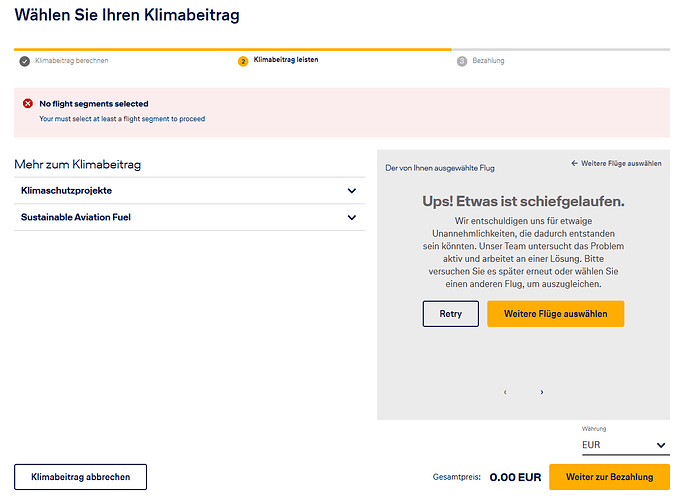The height and width of the screenshot is (499, 690).
Task: Advance to next flight with right arrow
Action: pos(542,392)
